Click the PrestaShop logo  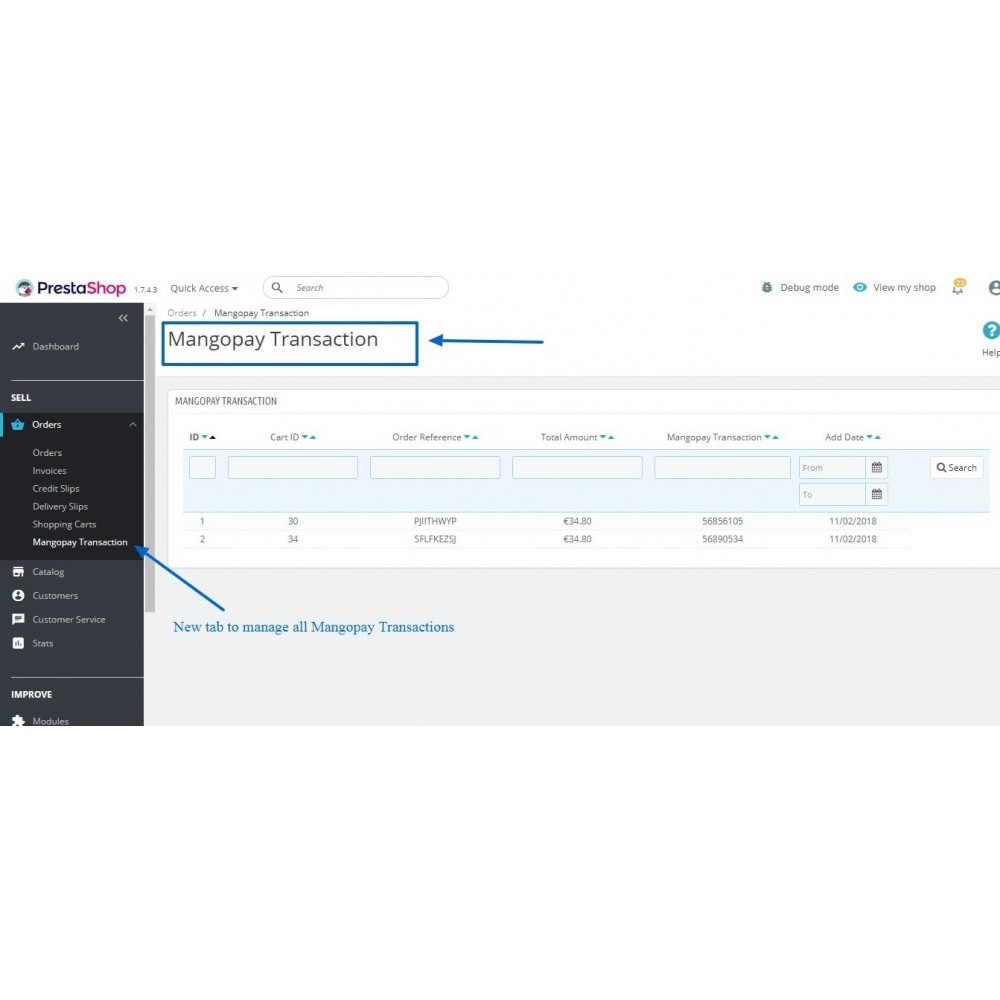[71, 288]
